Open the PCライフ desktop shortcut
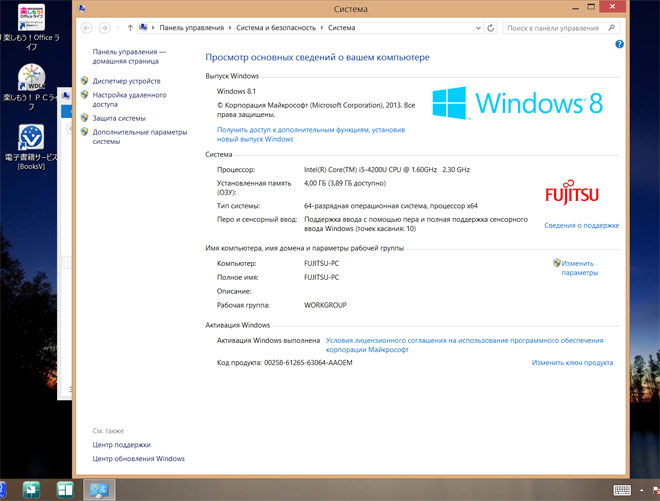Screen dimensions: 660x501 coord(32,87)
